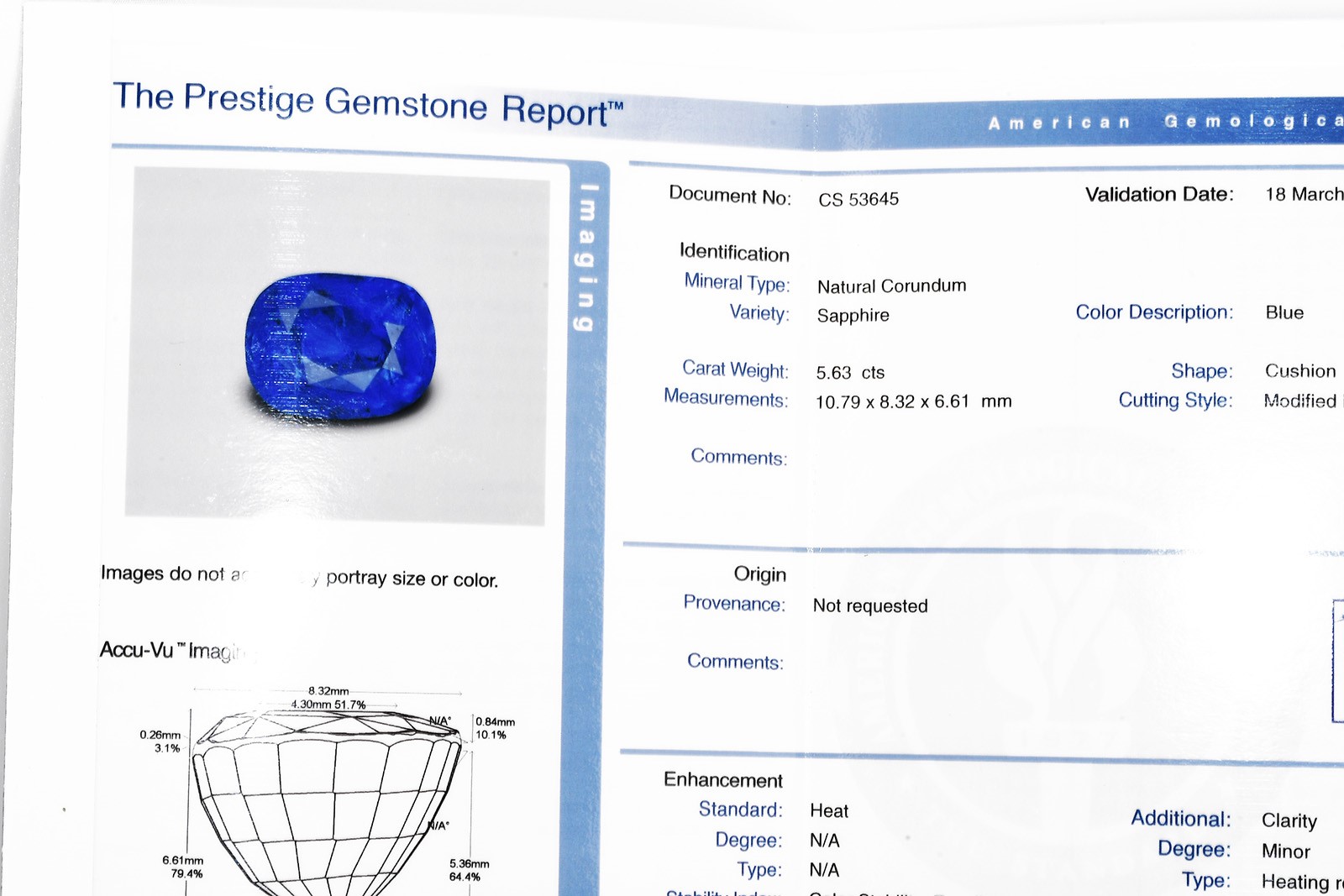Click the blue sapphire gemstone photo
Viewport: 1344px width, 896px height.
(x=340, y=346)
